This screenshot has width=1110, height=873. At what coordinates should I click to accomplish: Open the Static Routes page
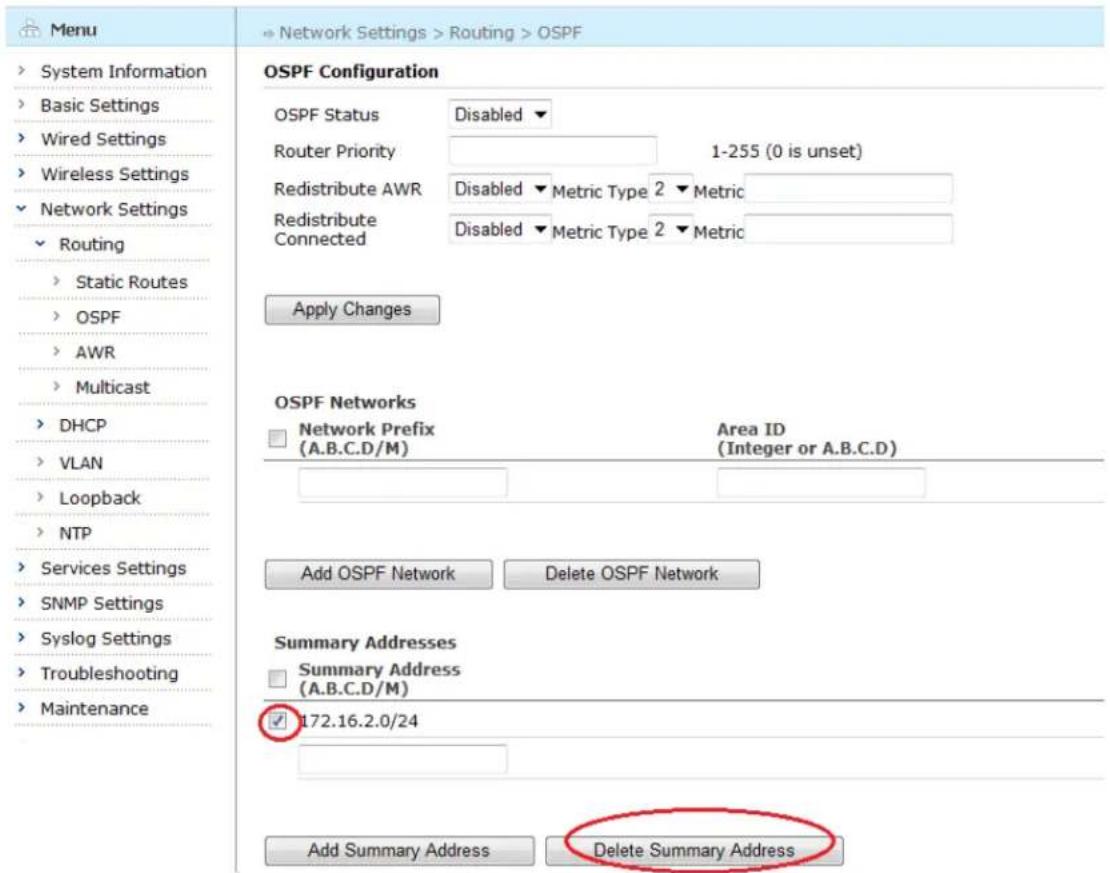(x=132, y=282)
